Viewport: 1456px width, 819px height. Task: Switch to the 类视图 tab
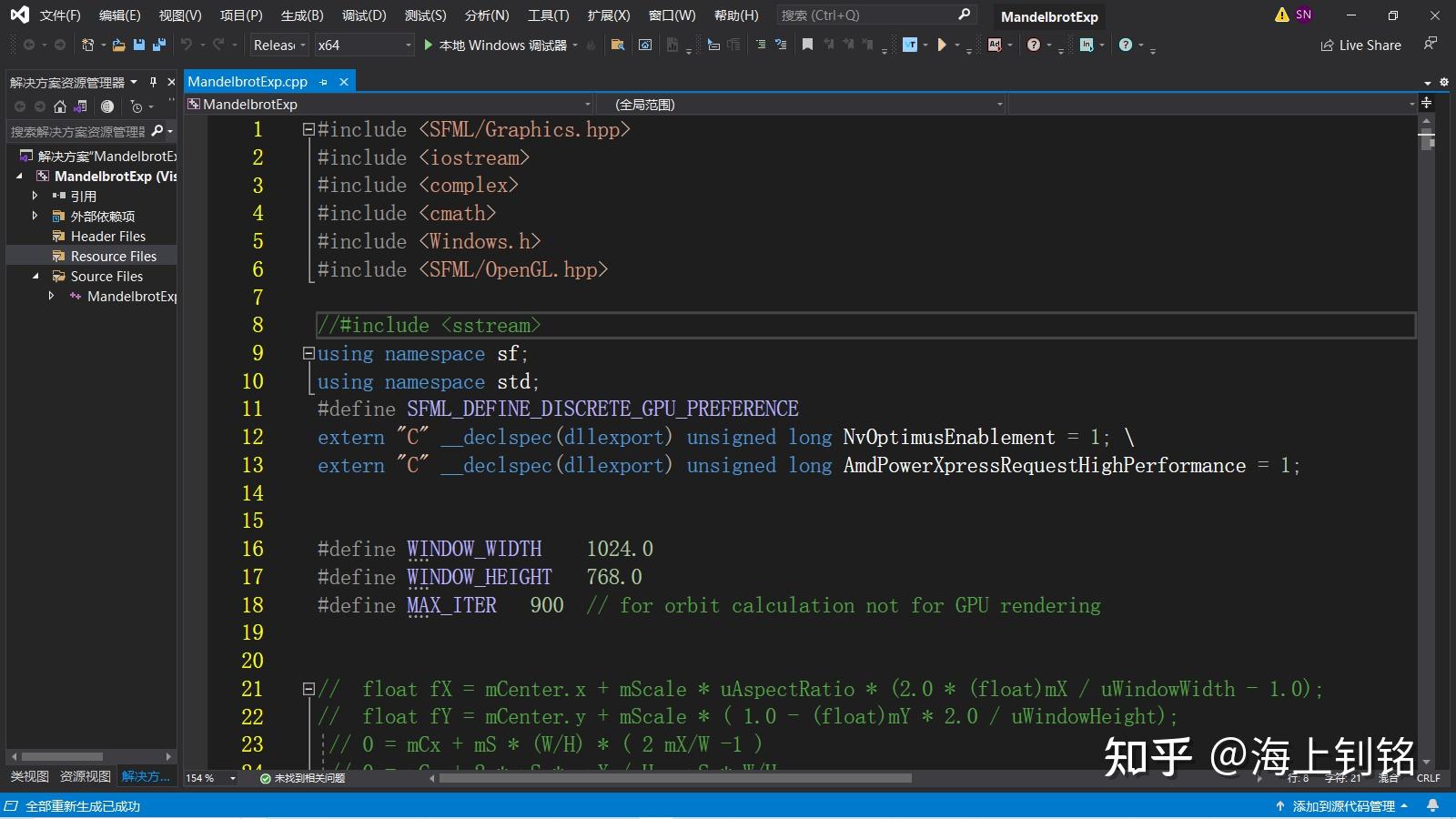tap(30, 776)
